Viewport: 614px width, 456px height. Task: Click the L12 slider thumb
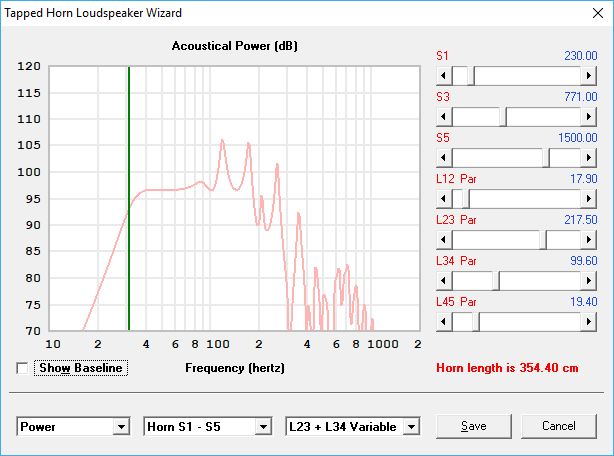click(466, 199)
